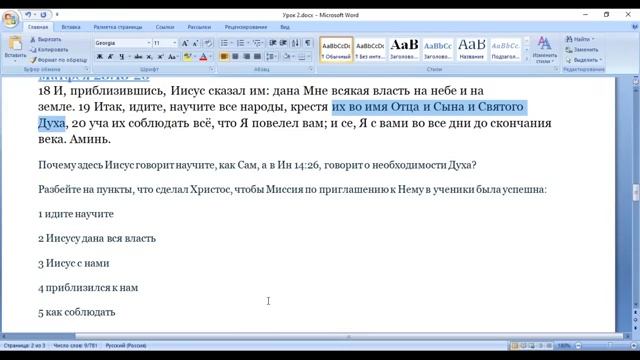Apply the Название style
The height and width of the screenshot is (360, 640).
[471, 50]
